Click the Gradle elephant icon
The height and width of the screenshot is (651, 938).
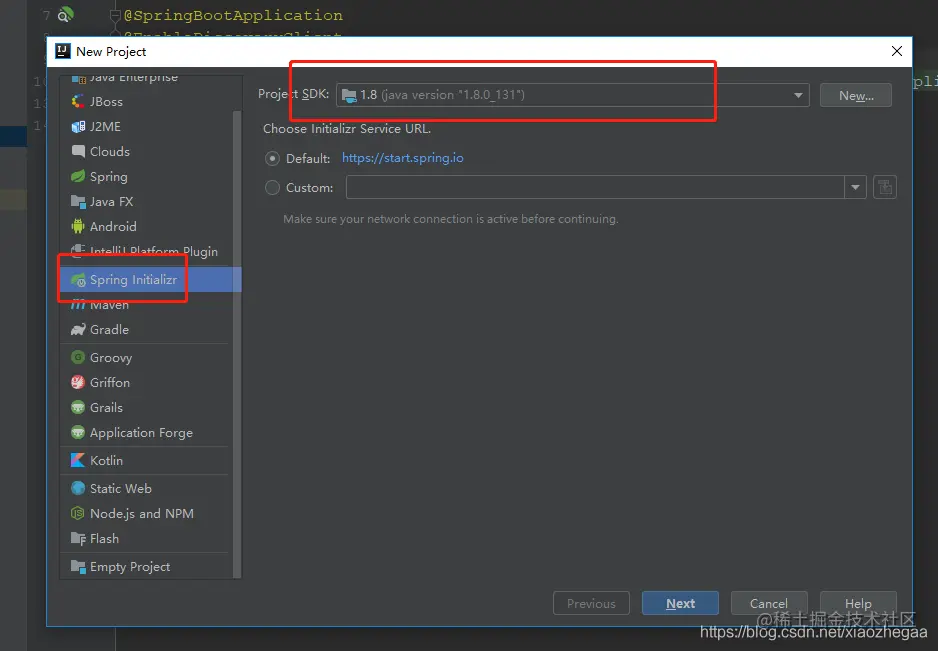(78, 330)
